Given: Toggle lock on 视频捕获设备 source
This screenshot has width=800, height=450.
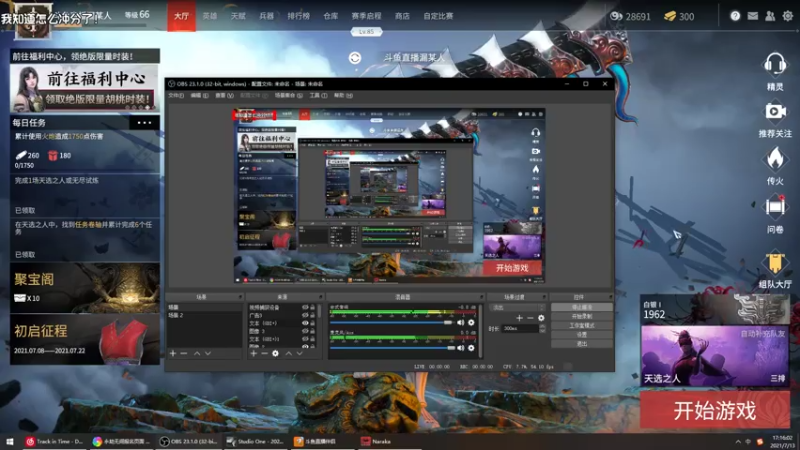Looking at the screenshot, I should click(x=313, y=307).
